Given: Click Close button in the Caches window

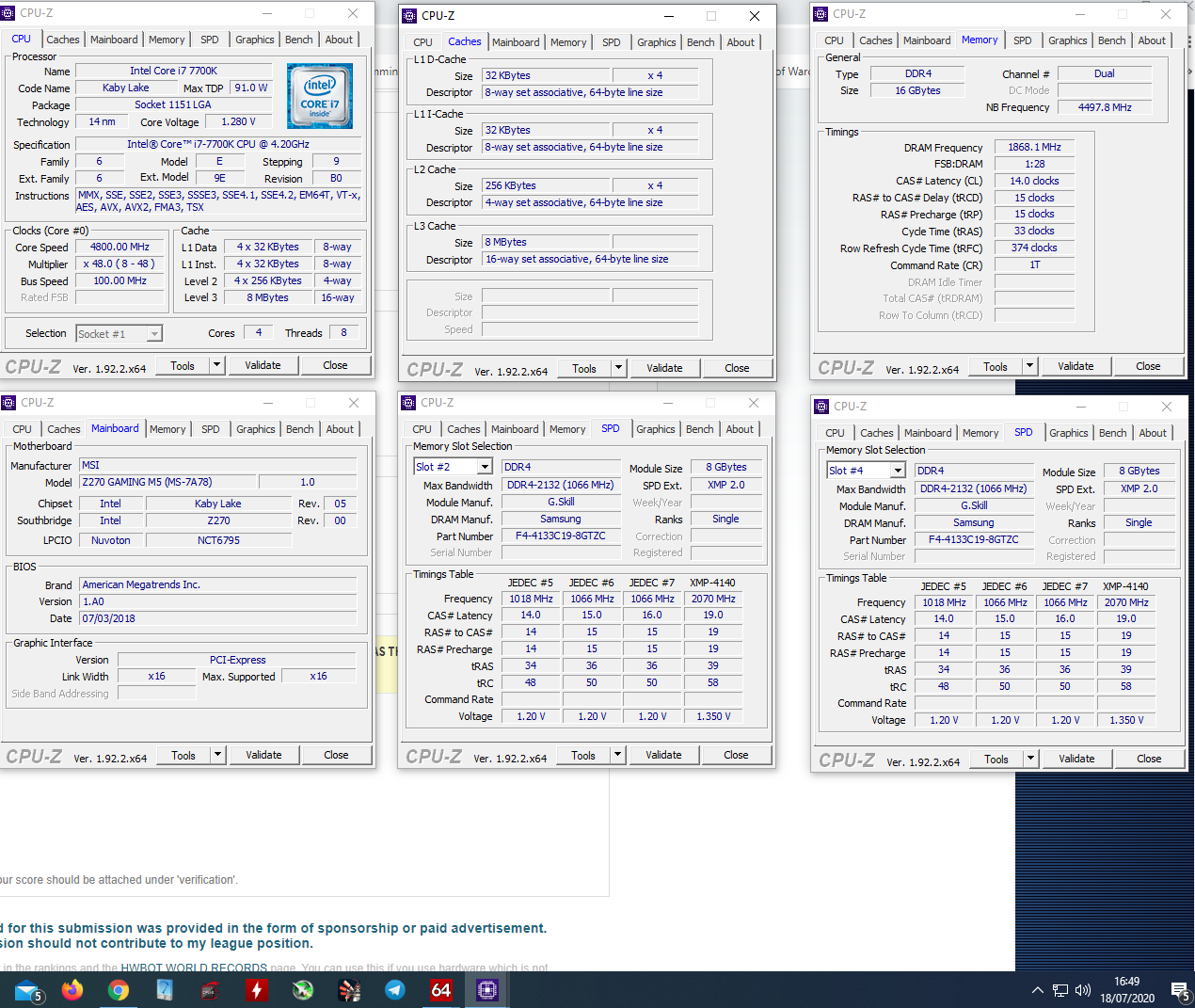Looking at the screenshot, I should pyautogui.click(x=738, y=368).
